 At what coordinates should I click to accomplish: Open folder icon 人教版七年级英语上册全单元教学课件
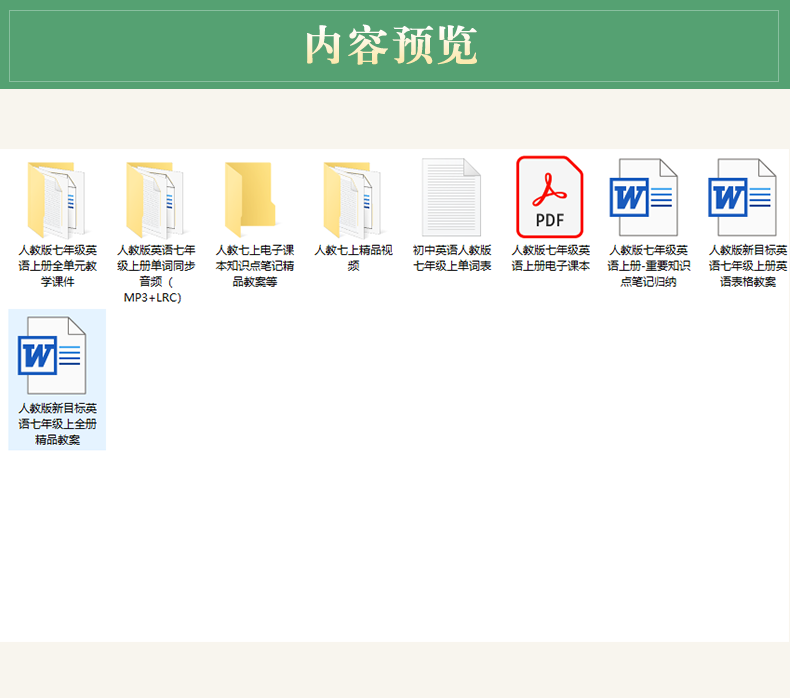coord(56,200)
